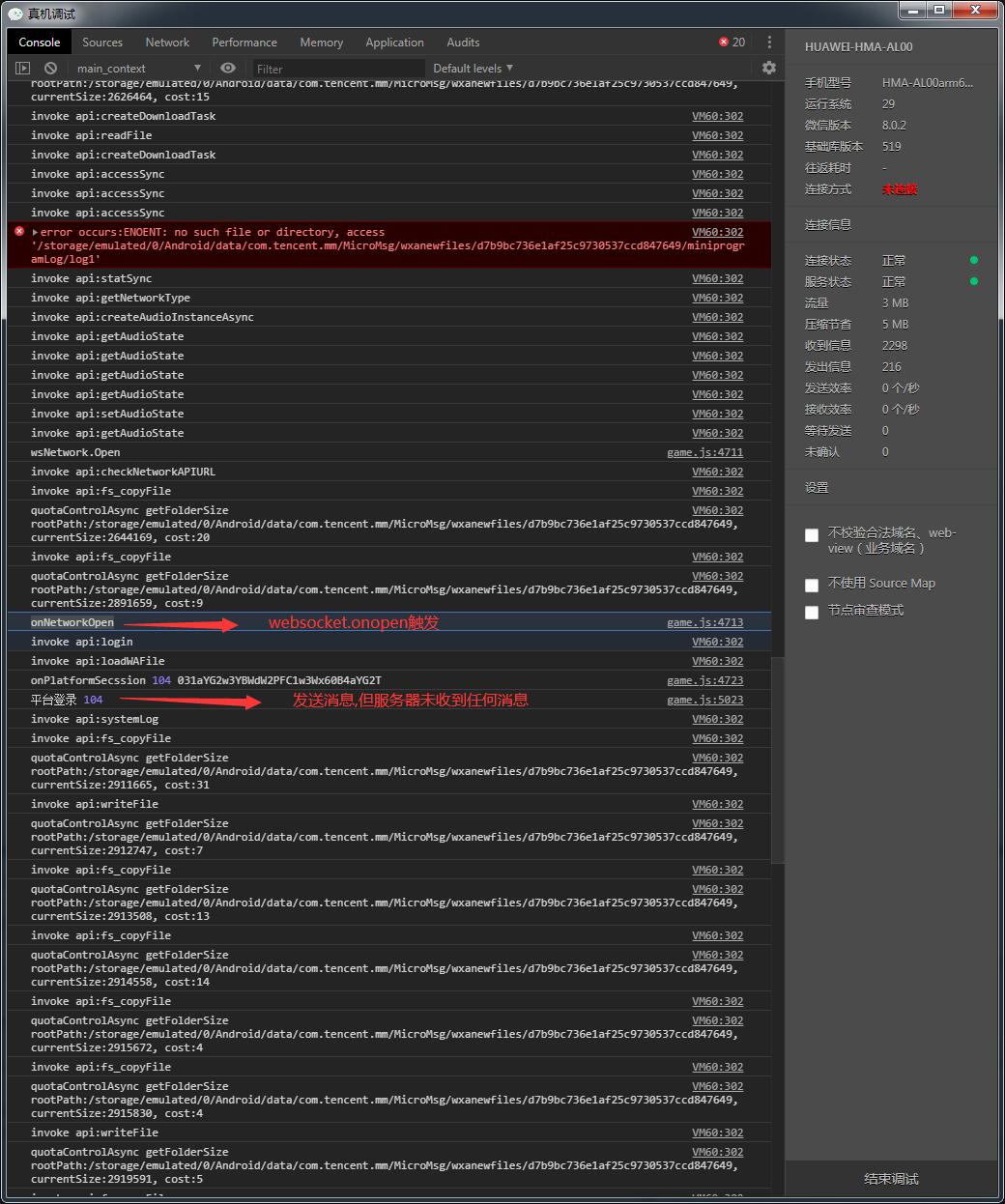Click the 收到信息 value 2298
Image resolution: width=1005 pixels, height=1204 pixels.
pyautogui.click(x=895, y=345)
